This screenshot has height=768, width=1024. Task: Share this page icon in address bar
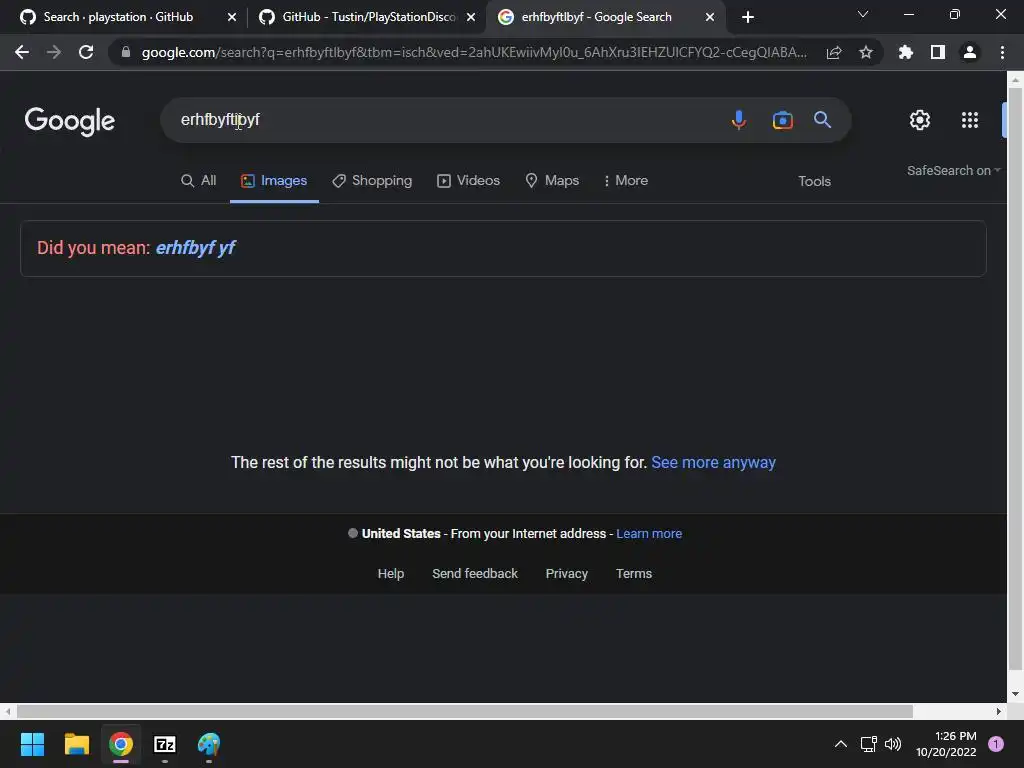tap(834, 52)
